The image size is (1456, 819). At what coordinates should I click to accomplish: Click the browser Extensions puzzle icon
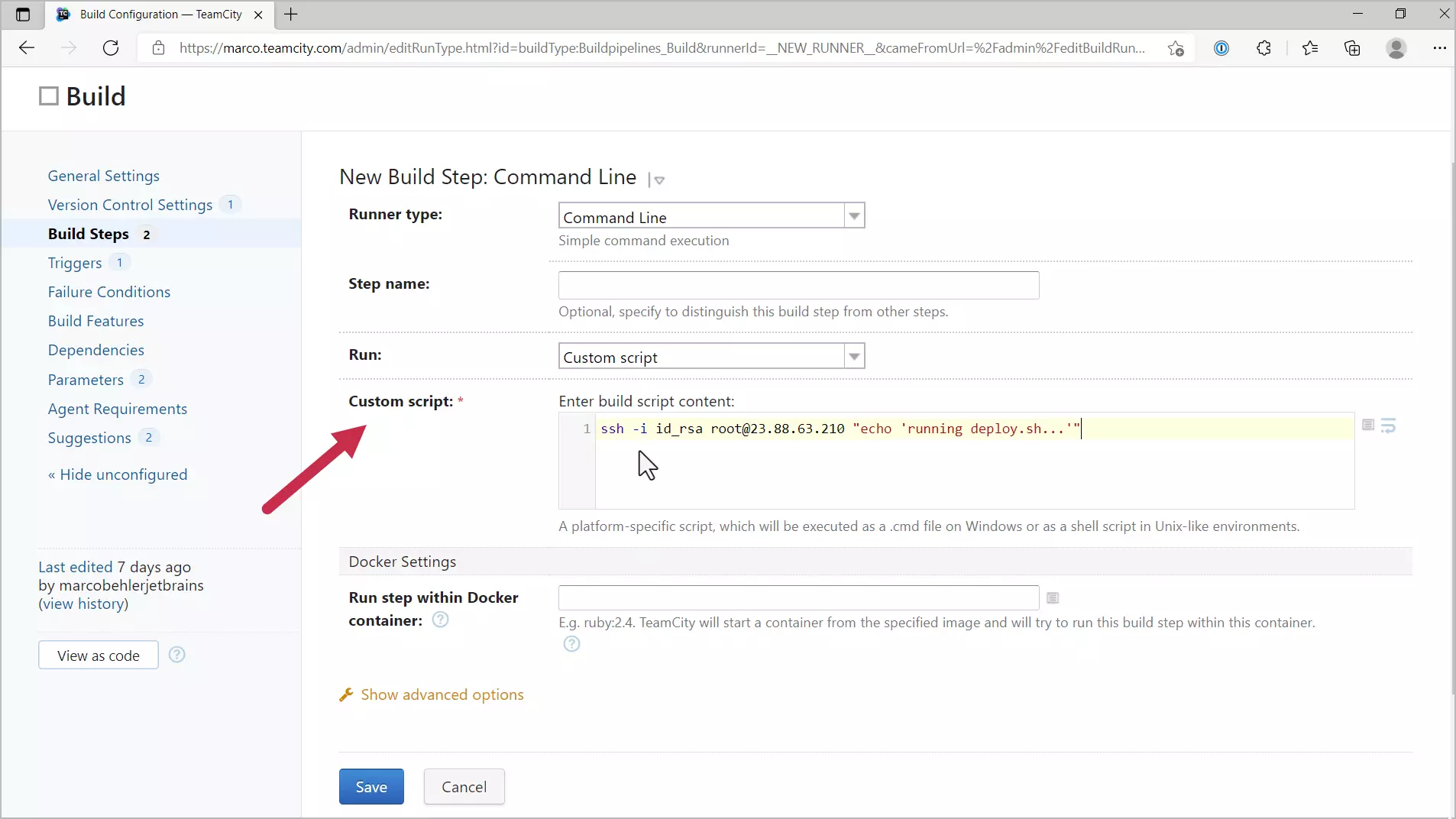click(1263, 48)
